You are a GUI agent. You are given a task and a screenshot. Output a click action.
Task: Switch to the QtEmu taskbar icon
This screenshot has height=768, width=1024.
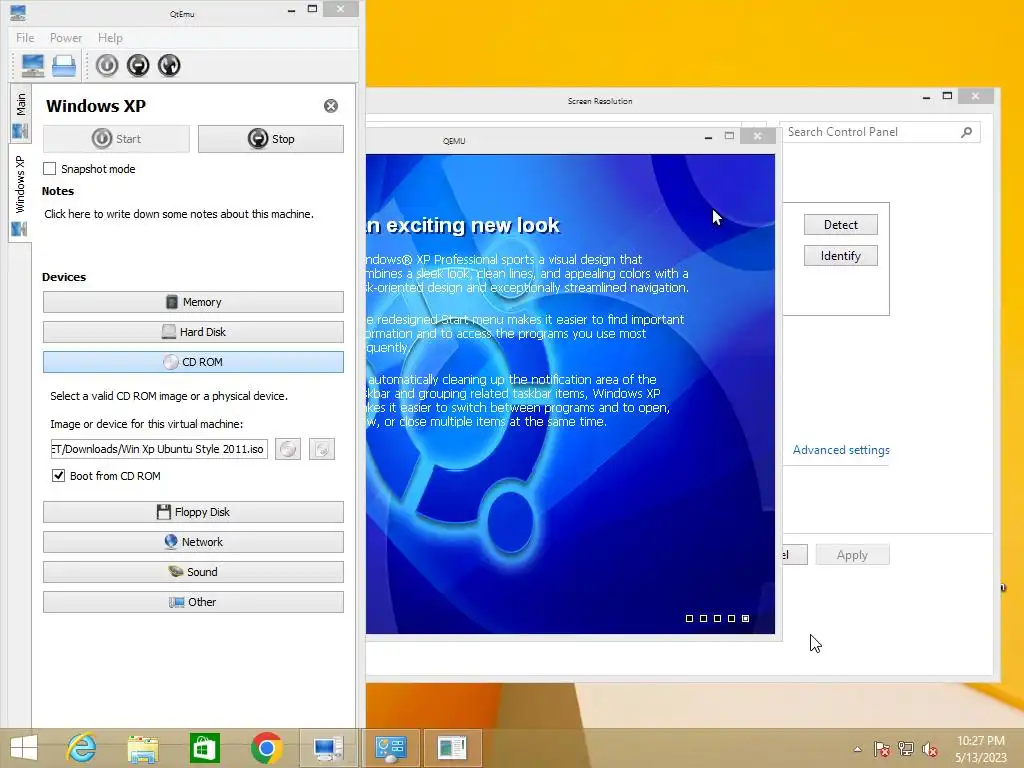click(x=328, y=748)
